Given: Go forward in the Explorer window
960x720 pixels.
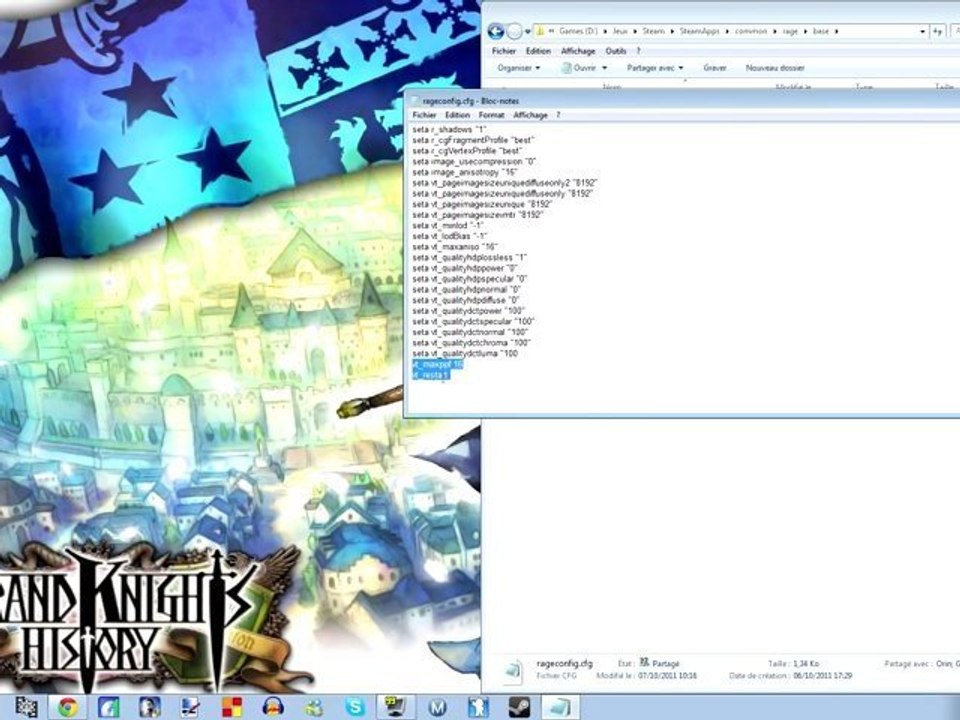Looking at the screenshot, I should pyautogui.click(x=514, y=31).
